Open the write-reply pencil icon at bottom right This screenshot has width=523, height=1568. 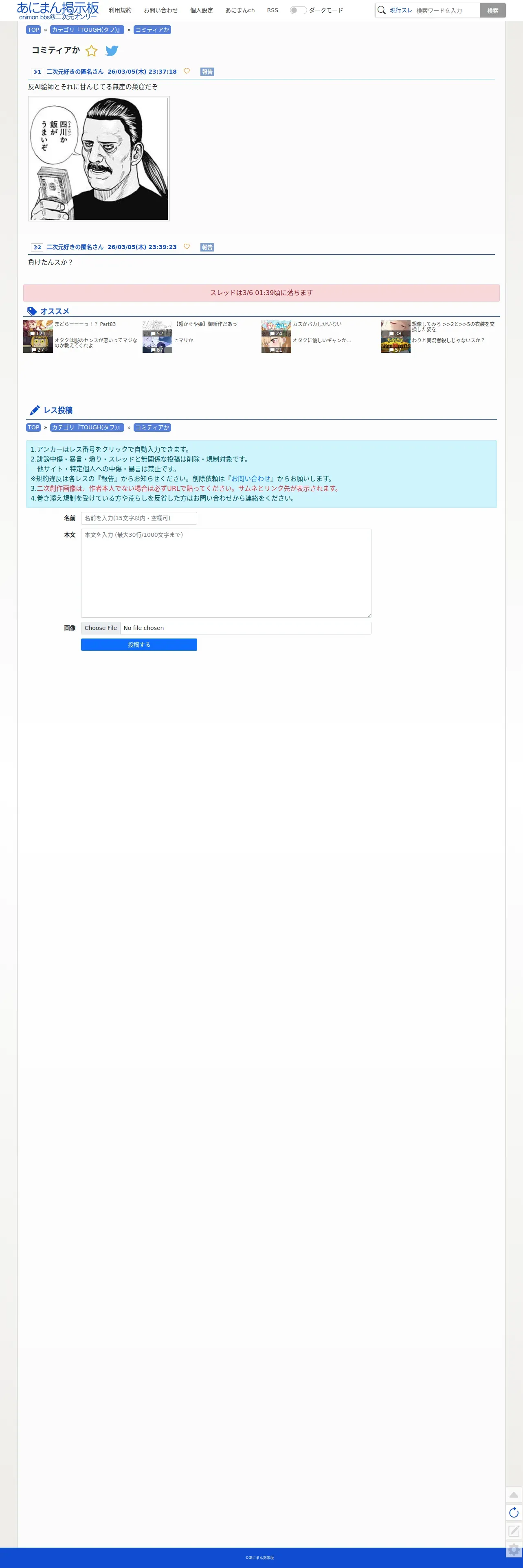click(514, 1531)
